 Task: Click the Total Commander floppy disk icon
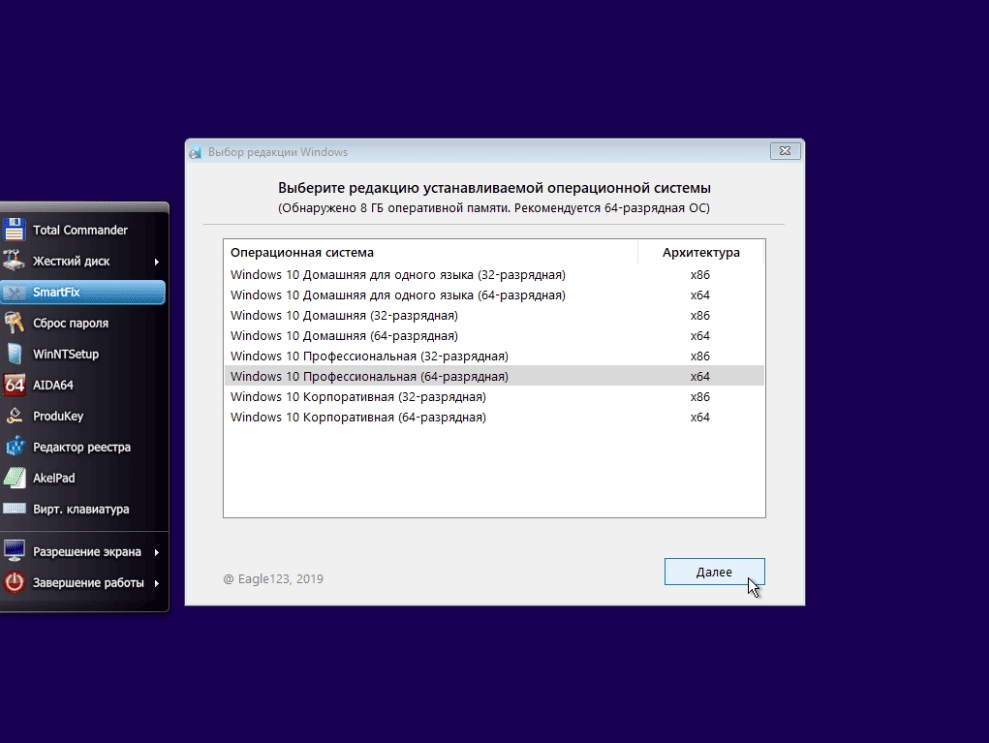(x=14, y=230)
